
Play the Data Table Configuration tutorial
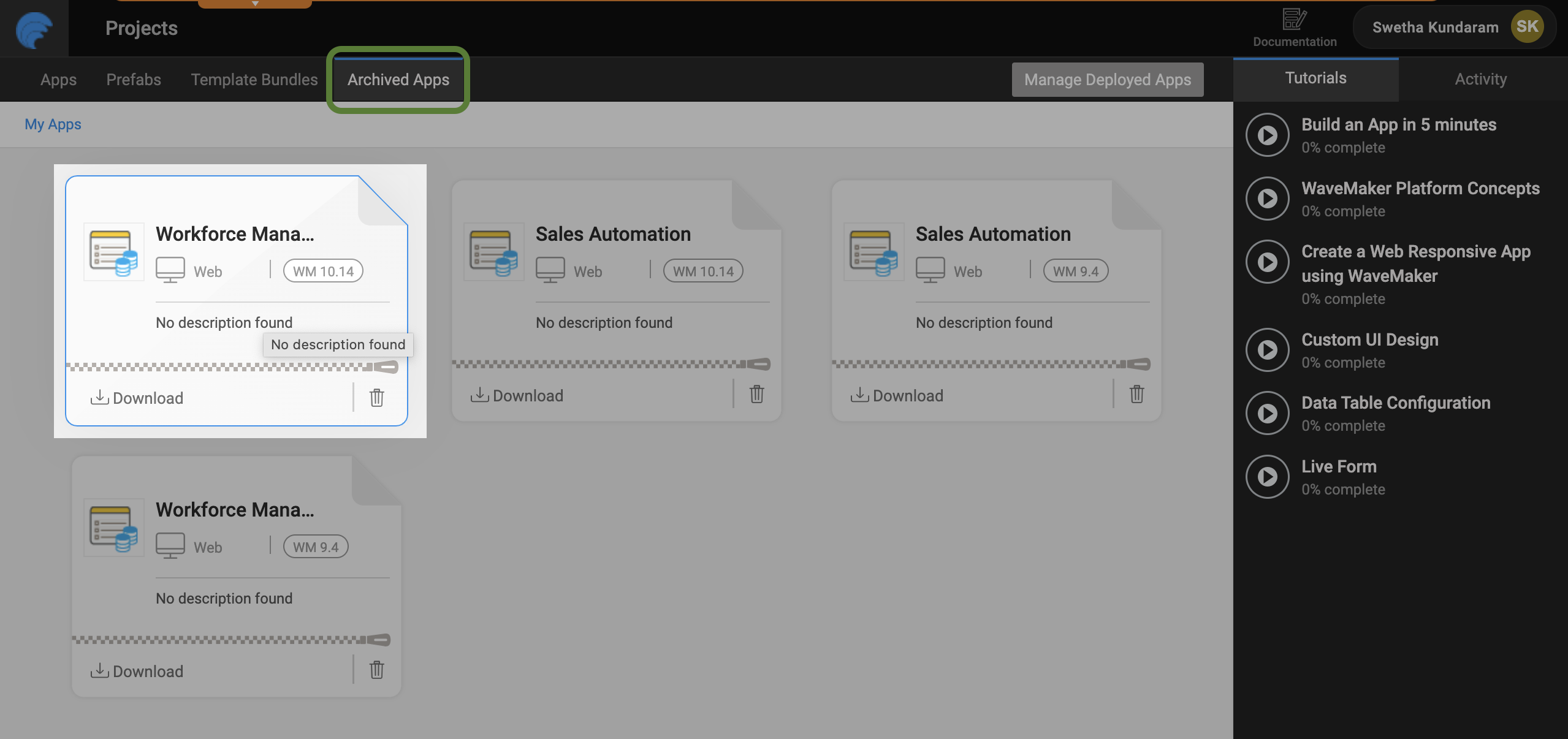pos(1267,413)
